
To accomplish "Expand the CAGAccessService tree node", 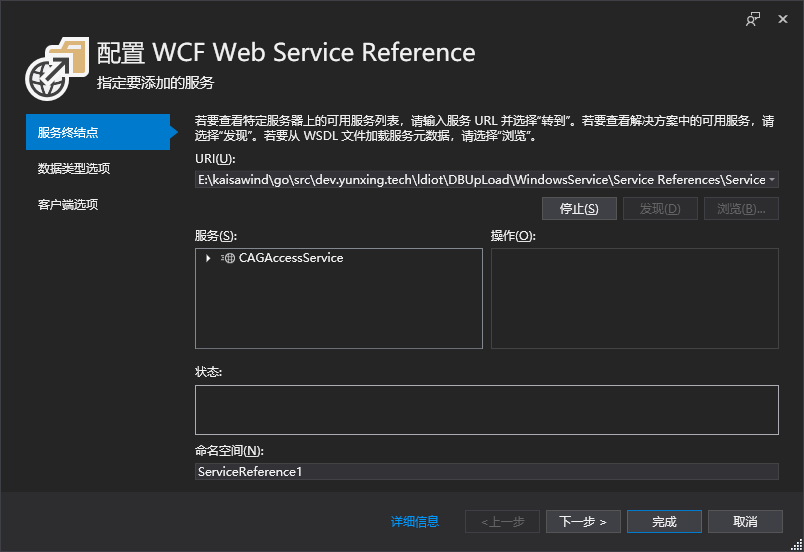I will [208, 258].
